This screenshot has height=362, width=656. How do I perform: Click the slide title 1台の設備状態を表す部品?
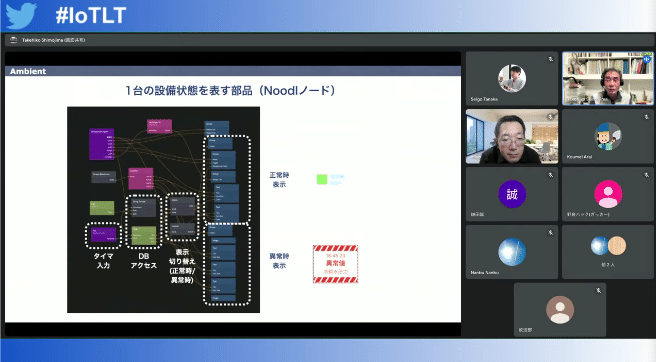[x=230, y=90]
